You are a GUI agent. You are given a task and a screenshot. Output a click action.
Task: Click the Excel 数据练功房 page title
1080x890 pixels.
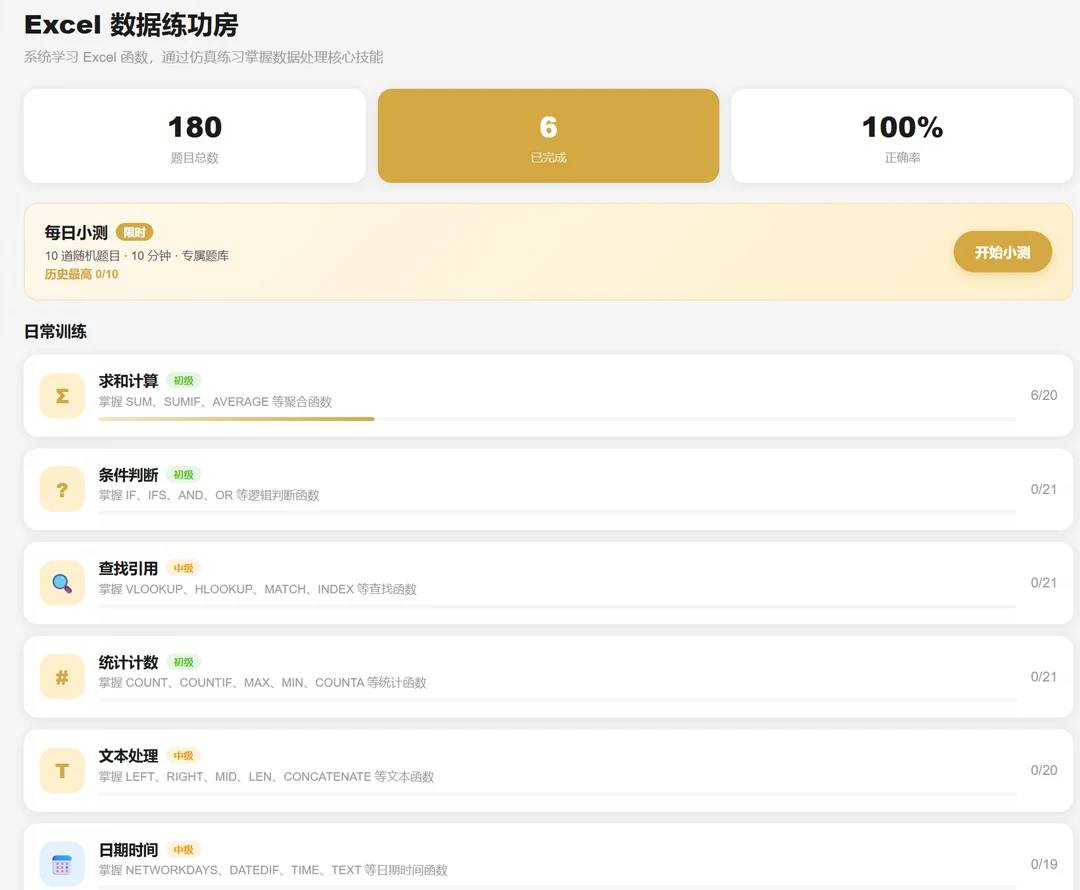point(131,25)
